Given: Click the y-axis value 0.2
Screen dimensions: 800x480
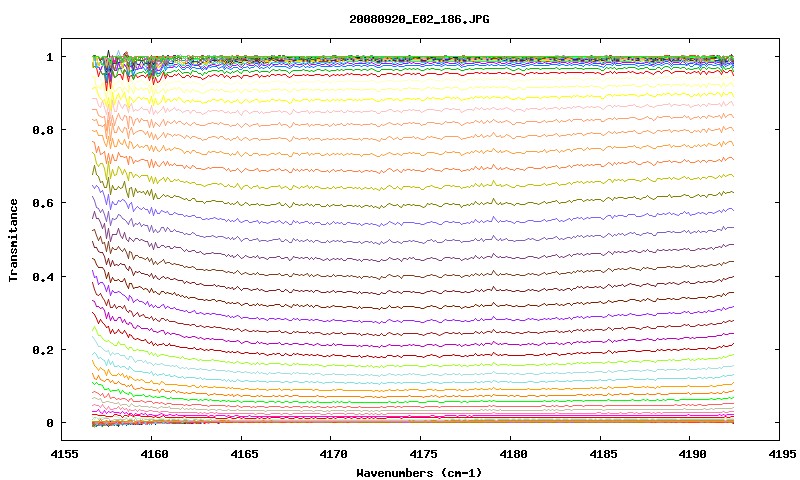Looking at the screenshot, I should pos(43,350).
